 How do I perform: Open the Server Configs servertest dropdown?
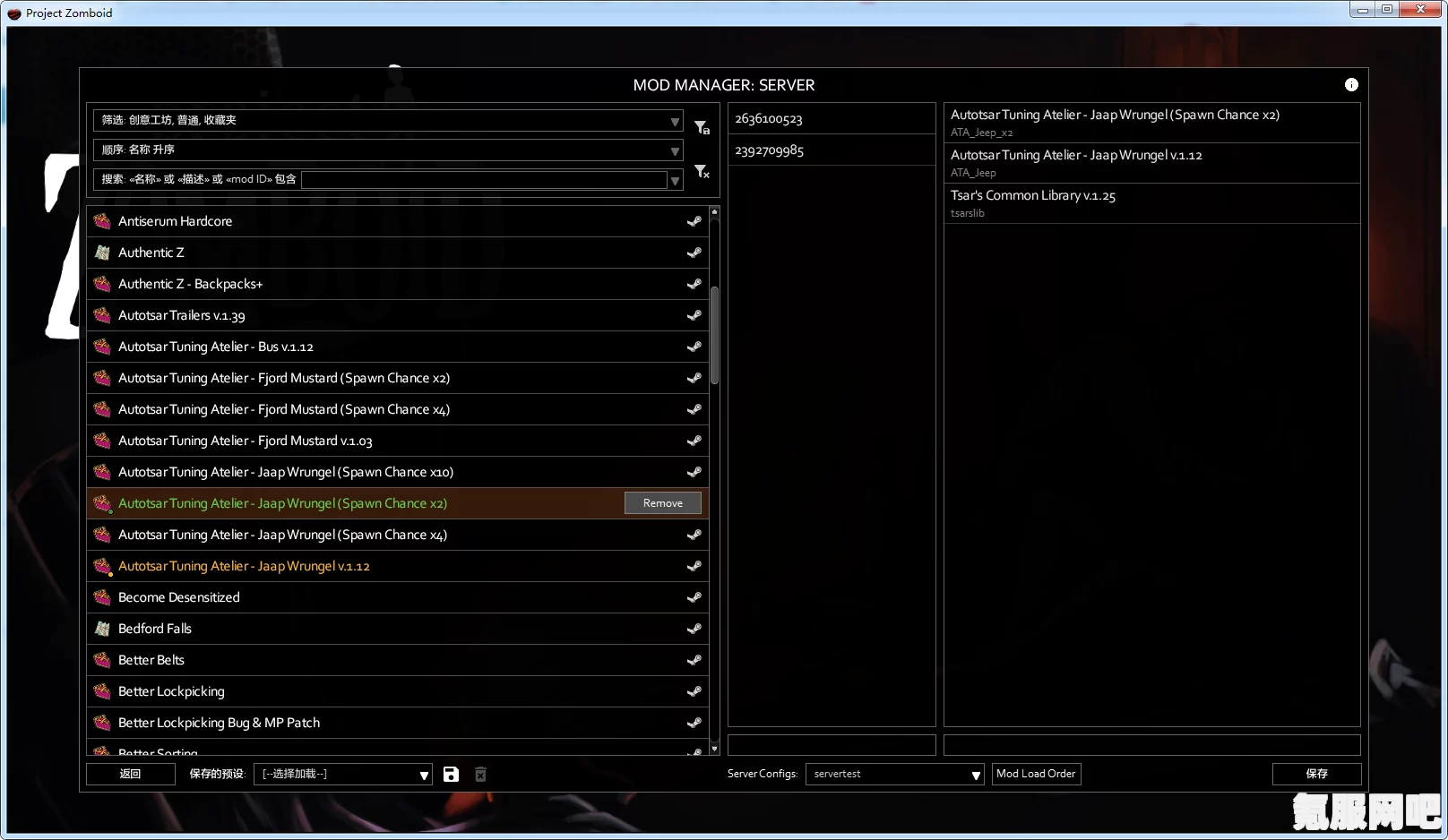tap(895, 774)
